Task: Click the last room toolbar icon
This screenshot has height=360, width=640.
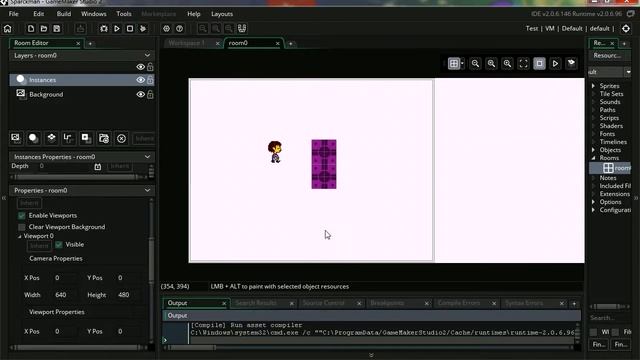Action: (571, 64)
